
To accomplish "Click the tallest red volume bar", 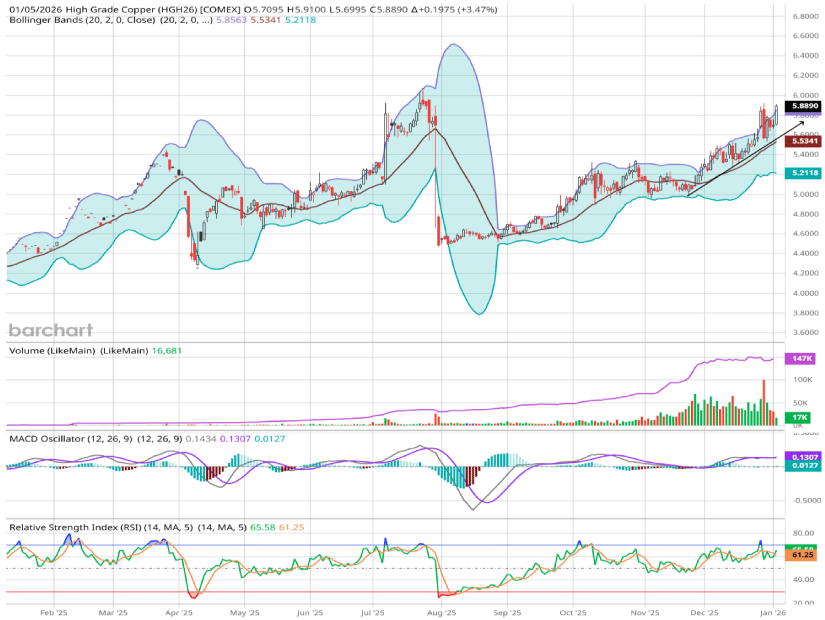I will pyautogui.click(x=763, y=402).
